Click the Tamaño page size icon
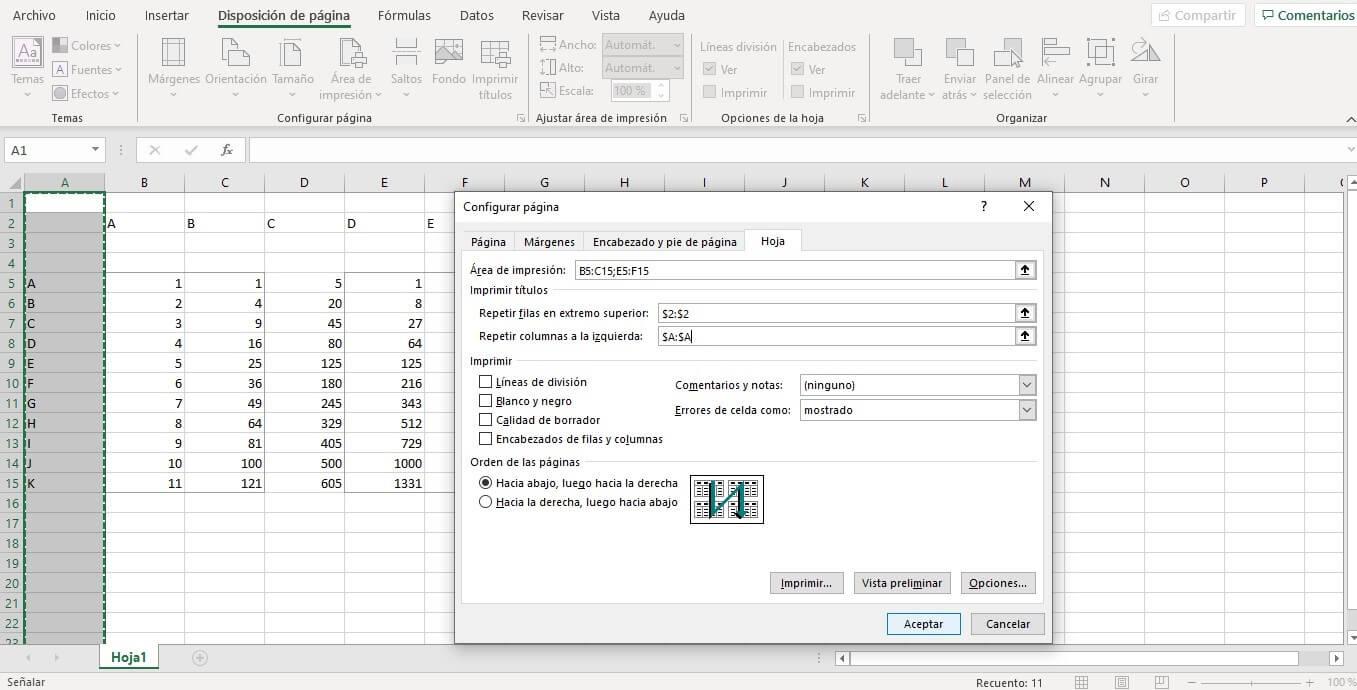The width and height of the screenshot is (1357, 690). pos(292,54)
